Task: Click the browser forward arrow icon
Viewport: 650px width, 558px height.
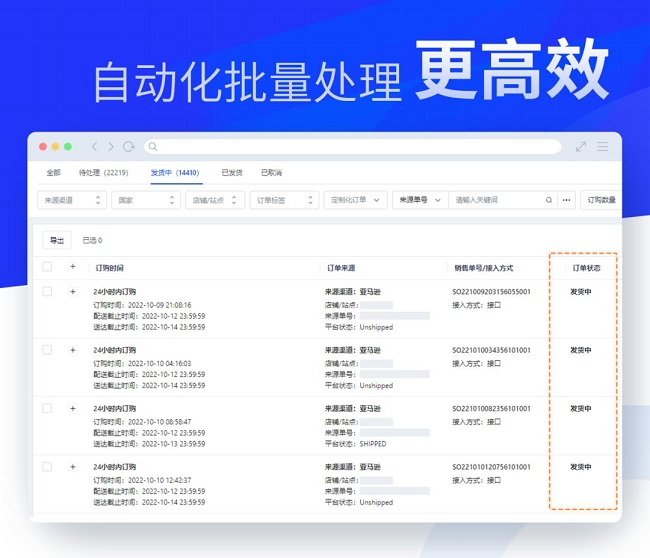Action: coord(111,146)
